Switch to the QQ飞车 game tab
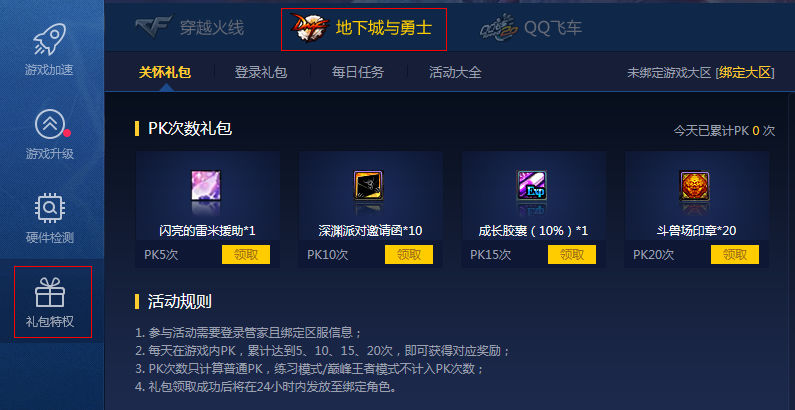 [531, 28]
